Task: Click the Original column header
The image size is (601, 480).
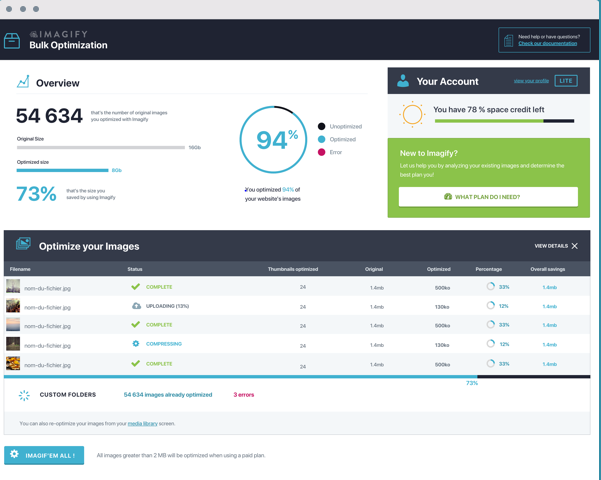Action: coord(374,269)
